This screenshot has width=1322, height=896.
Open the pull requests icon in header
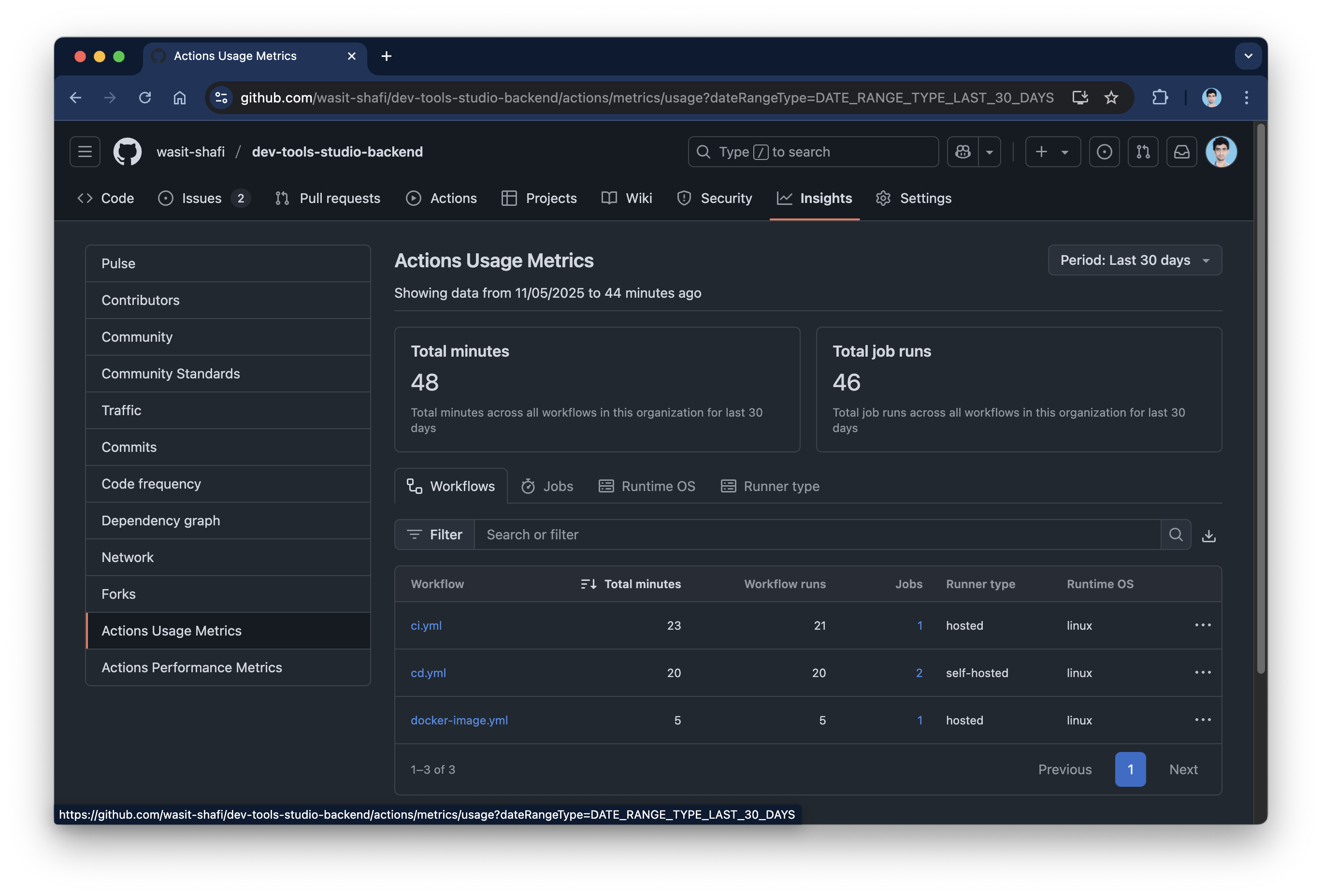[x=1143, y=152]
